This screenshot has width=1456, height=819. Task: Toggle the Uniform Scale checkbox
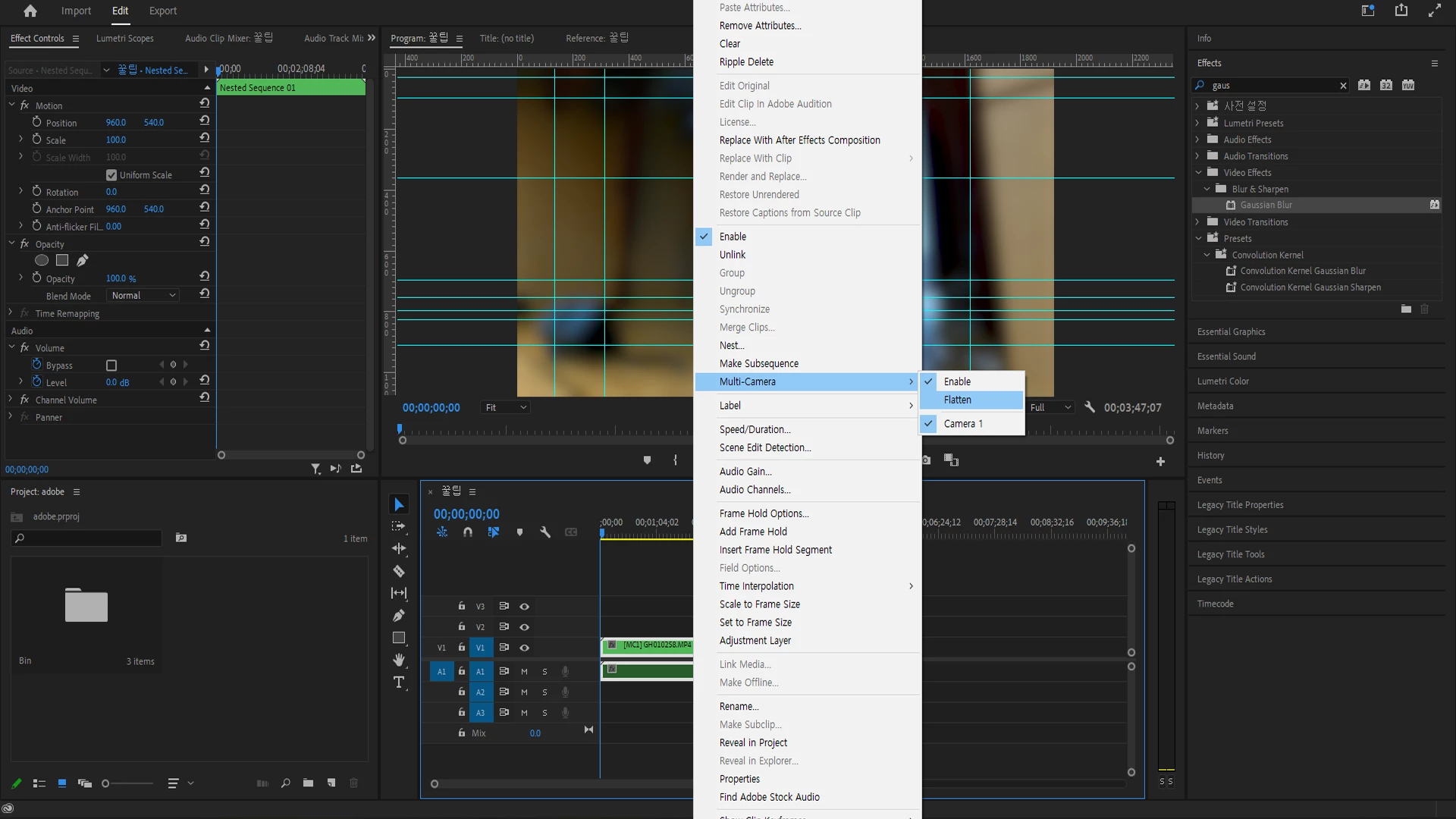(111, 175)
